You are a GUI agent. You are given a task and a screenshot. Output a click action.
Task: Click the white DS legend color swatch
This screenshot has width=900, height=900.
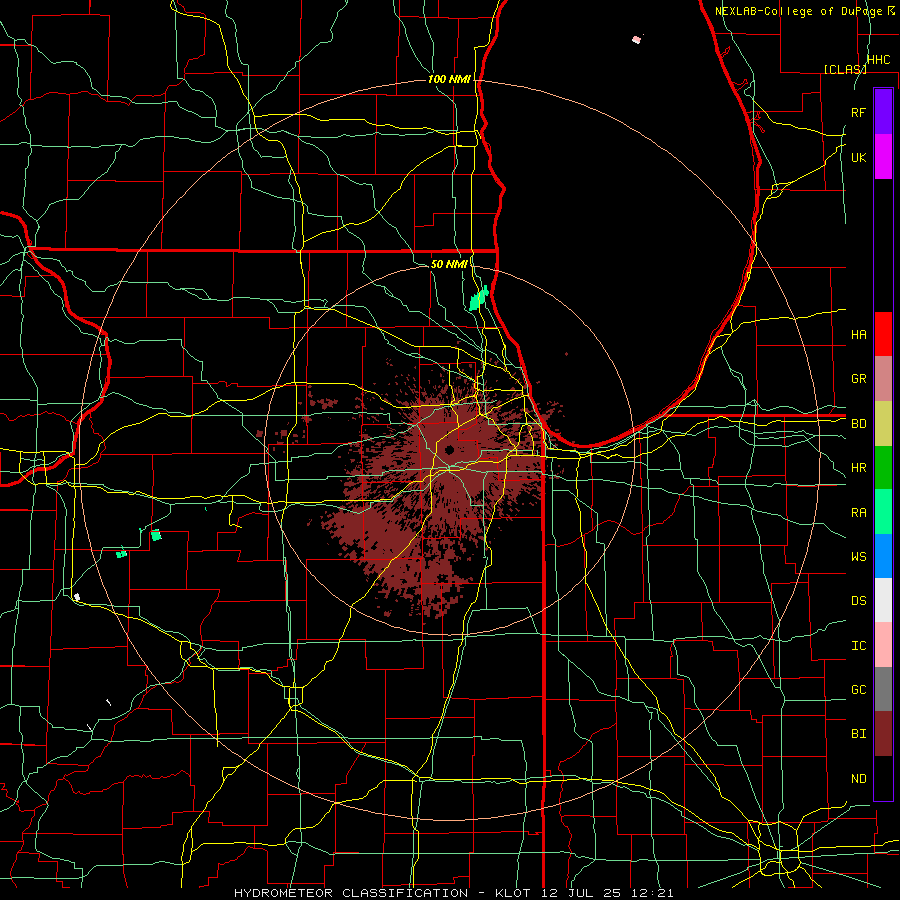click(x=883, y=600)
